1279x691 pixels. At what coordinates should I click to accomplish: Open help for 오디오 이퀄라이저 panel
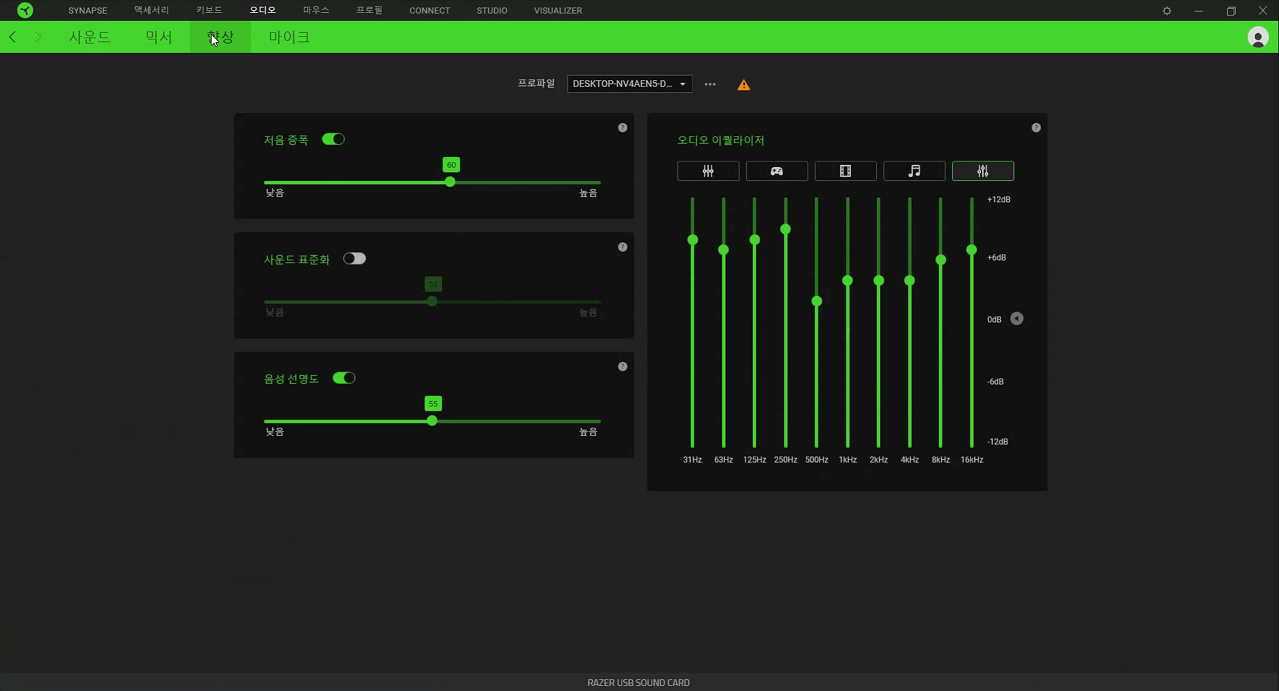(1036, 128)
